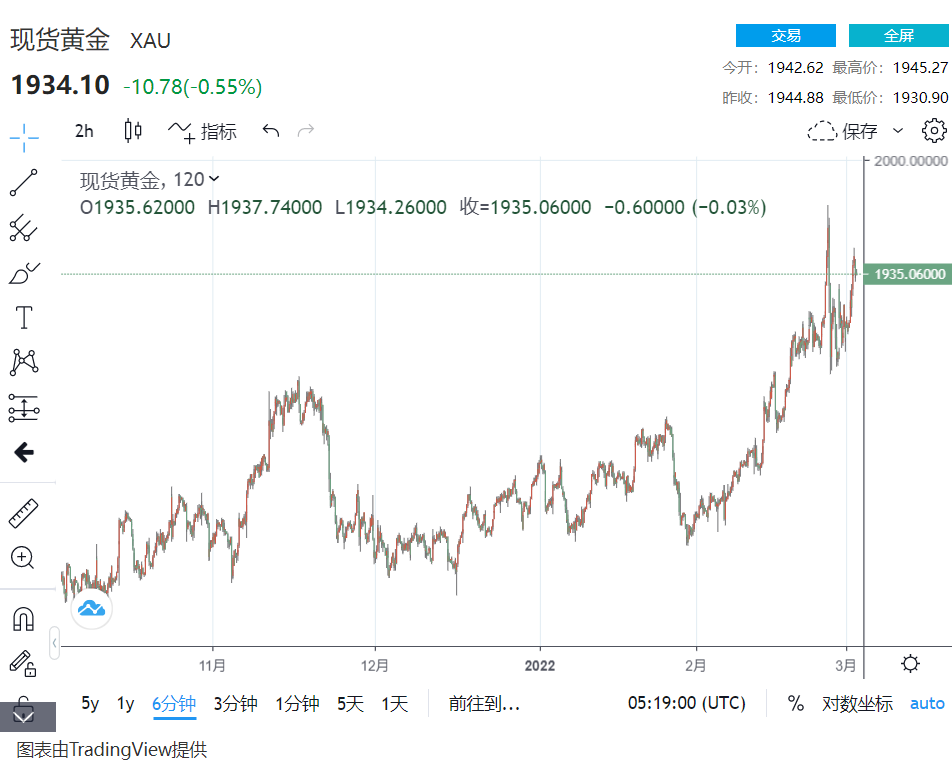Click the 全屏 fullscreen button
Screen dimensions: 952x761
pyautogui.click(x=898, y=36)
